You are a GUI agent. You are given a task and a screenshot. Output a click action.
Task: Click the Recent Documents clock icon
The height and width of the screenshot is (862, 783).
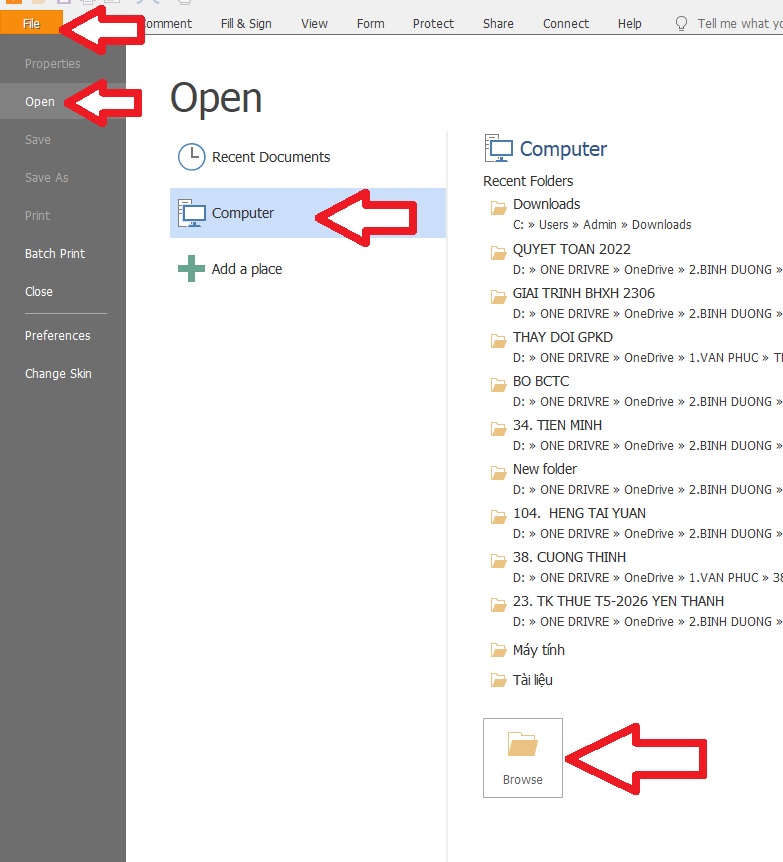191,157
